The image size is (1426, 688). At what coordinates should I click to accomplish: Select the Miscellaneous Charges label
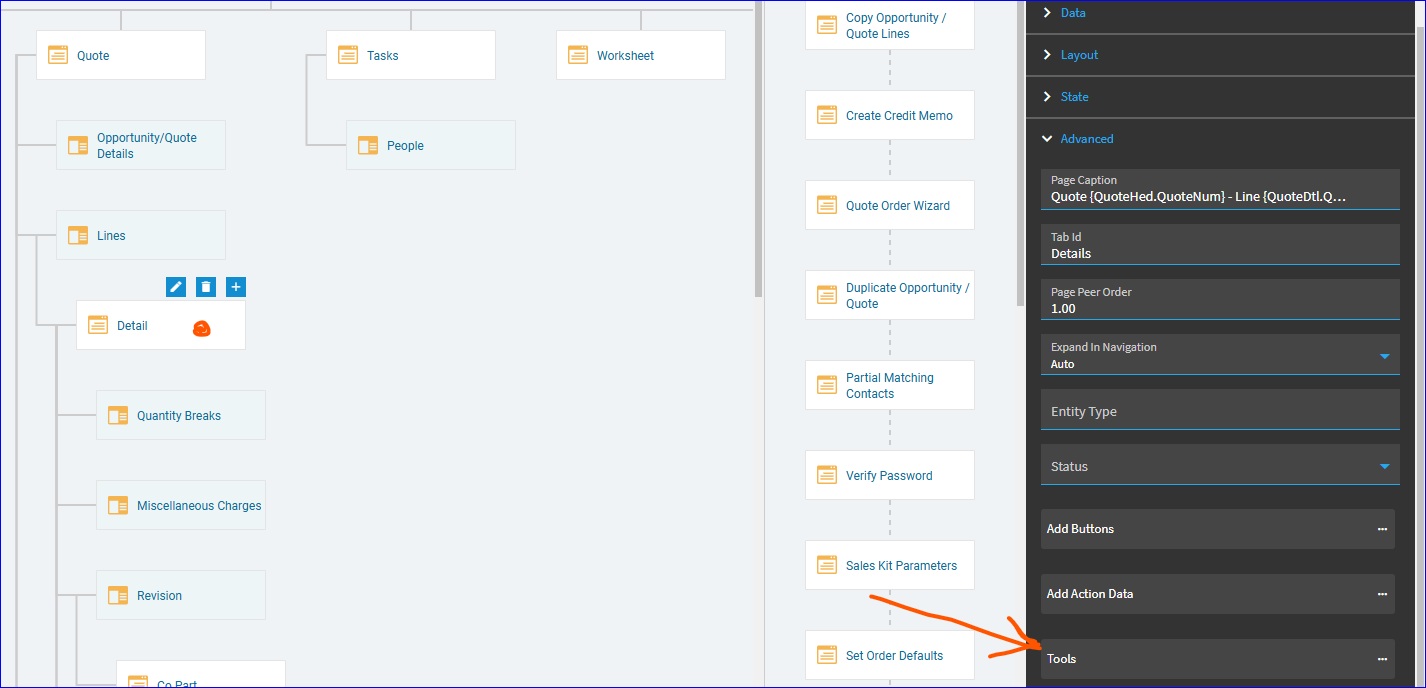[199, 506]
